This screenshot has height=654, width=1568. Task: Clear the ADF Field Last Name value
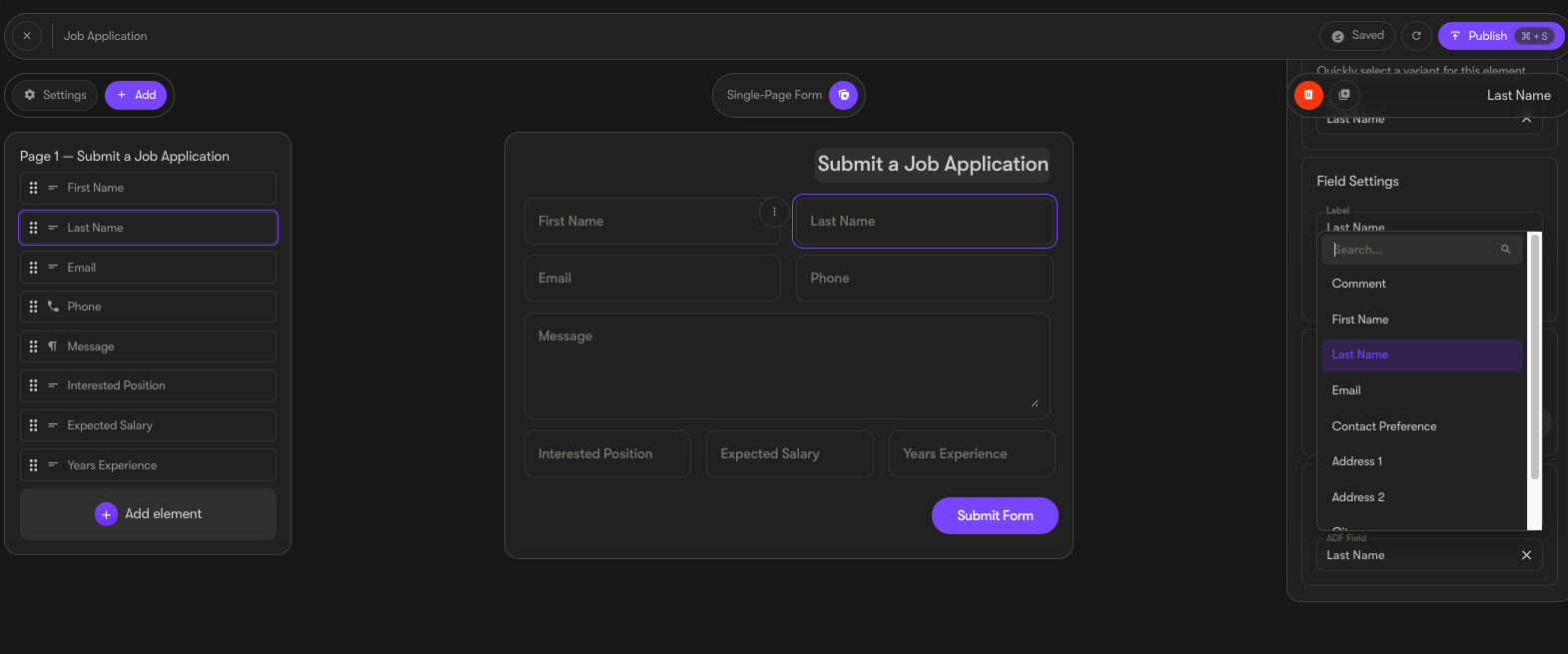click(1526, 555)
